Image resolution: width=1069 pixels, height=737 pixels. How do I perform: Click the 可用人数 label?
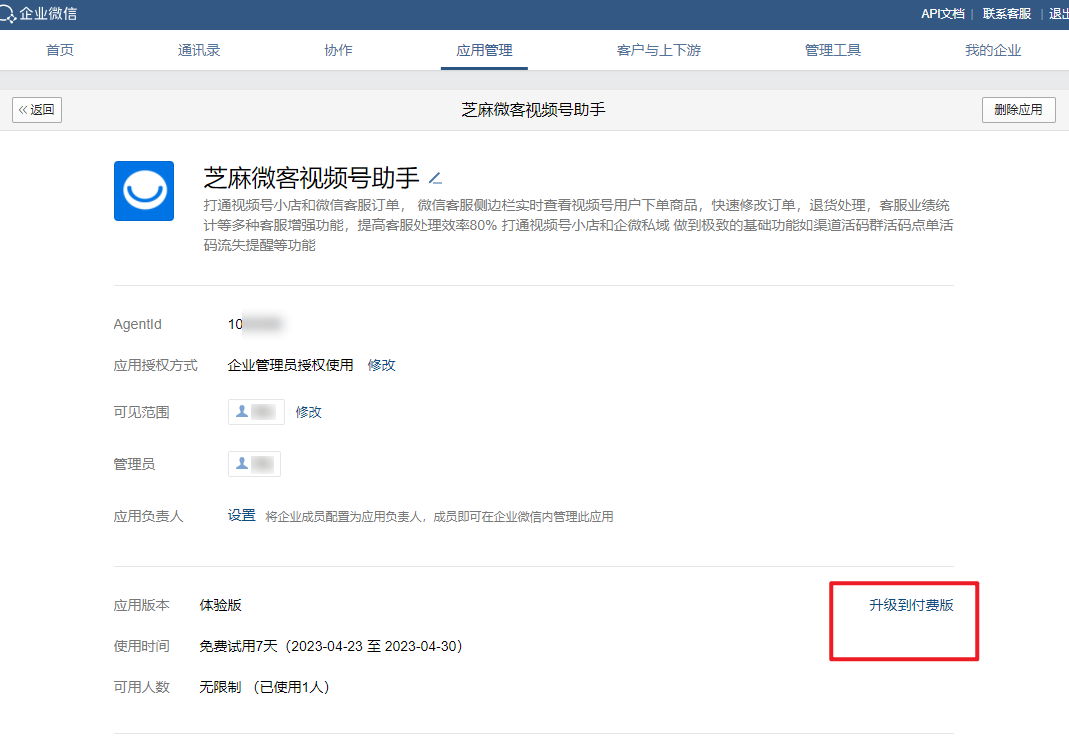pos(142,687)
